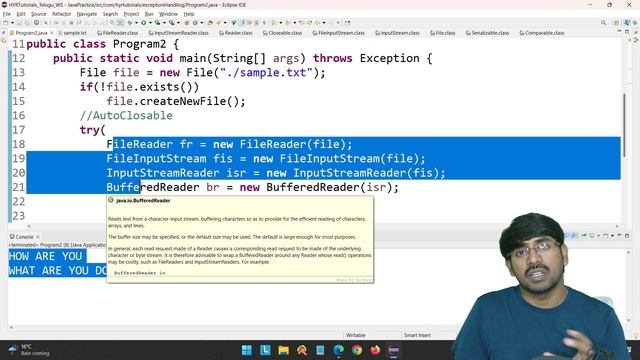Viewport: 640px width, 360px height.
Task: Click the Open Perspective icon in top-right
Action: click(616, 23)
